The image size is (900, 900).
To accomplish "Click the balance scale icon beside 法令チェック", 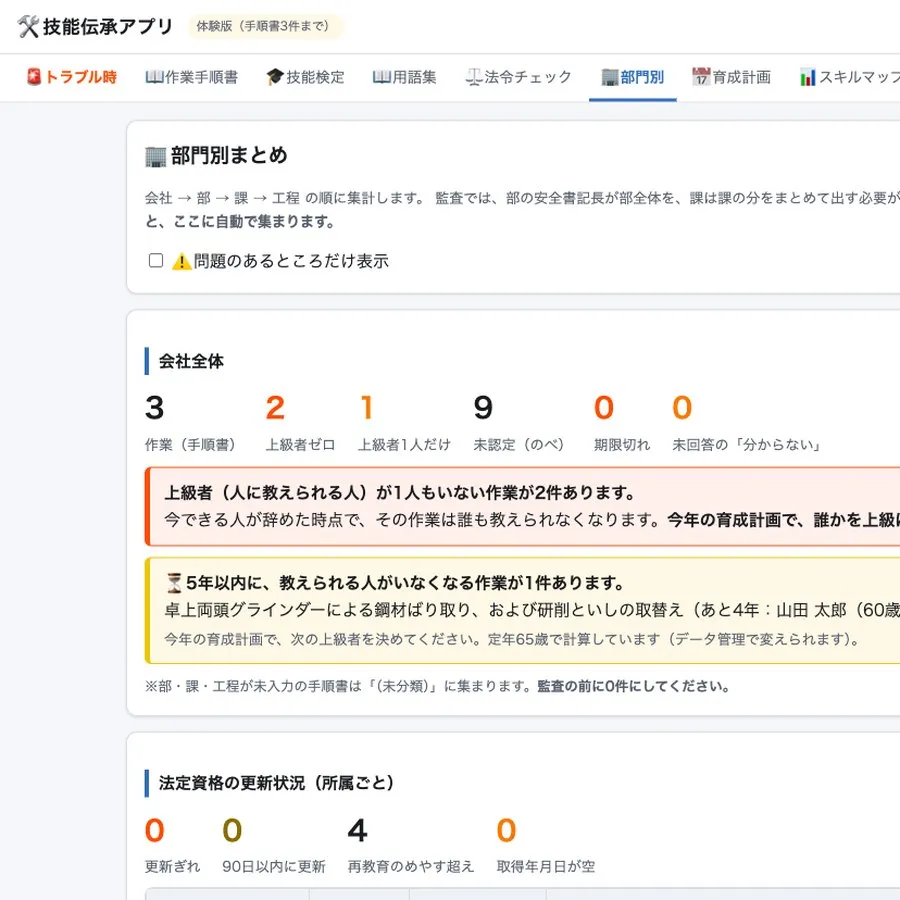I will pos(474,77).
